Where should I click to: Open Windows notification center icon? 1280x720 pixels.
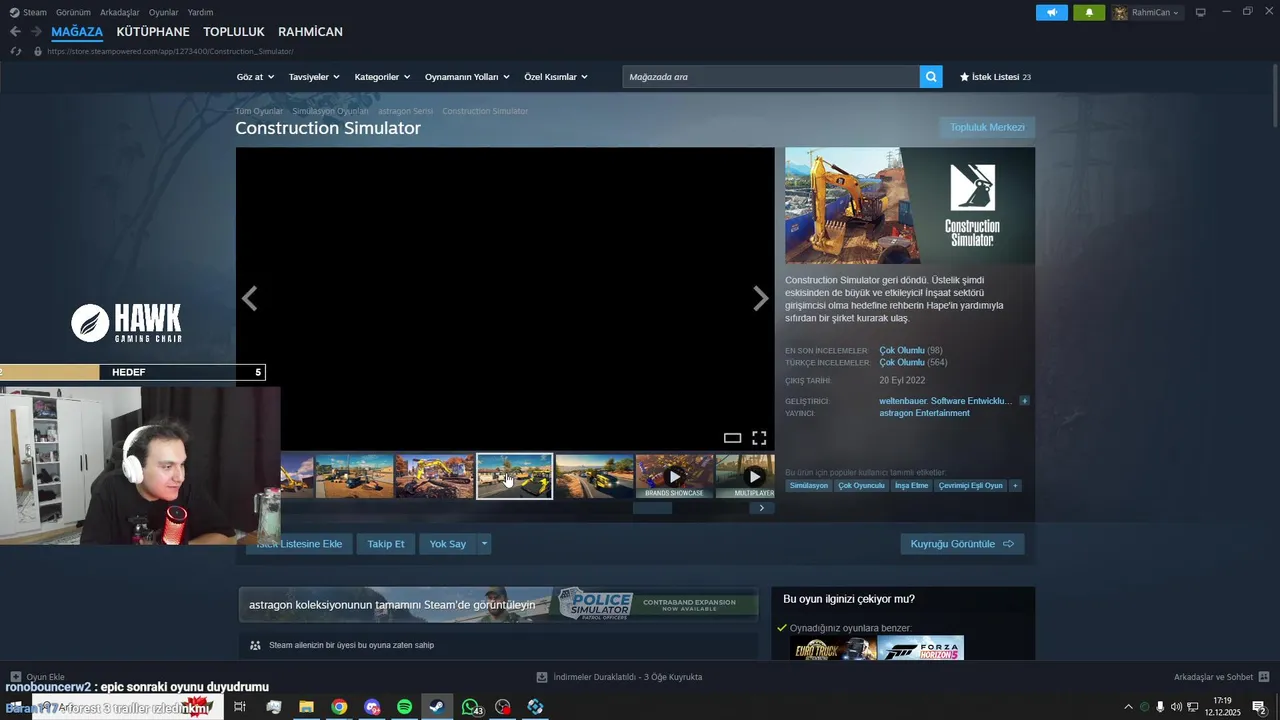pos(1259,707)
